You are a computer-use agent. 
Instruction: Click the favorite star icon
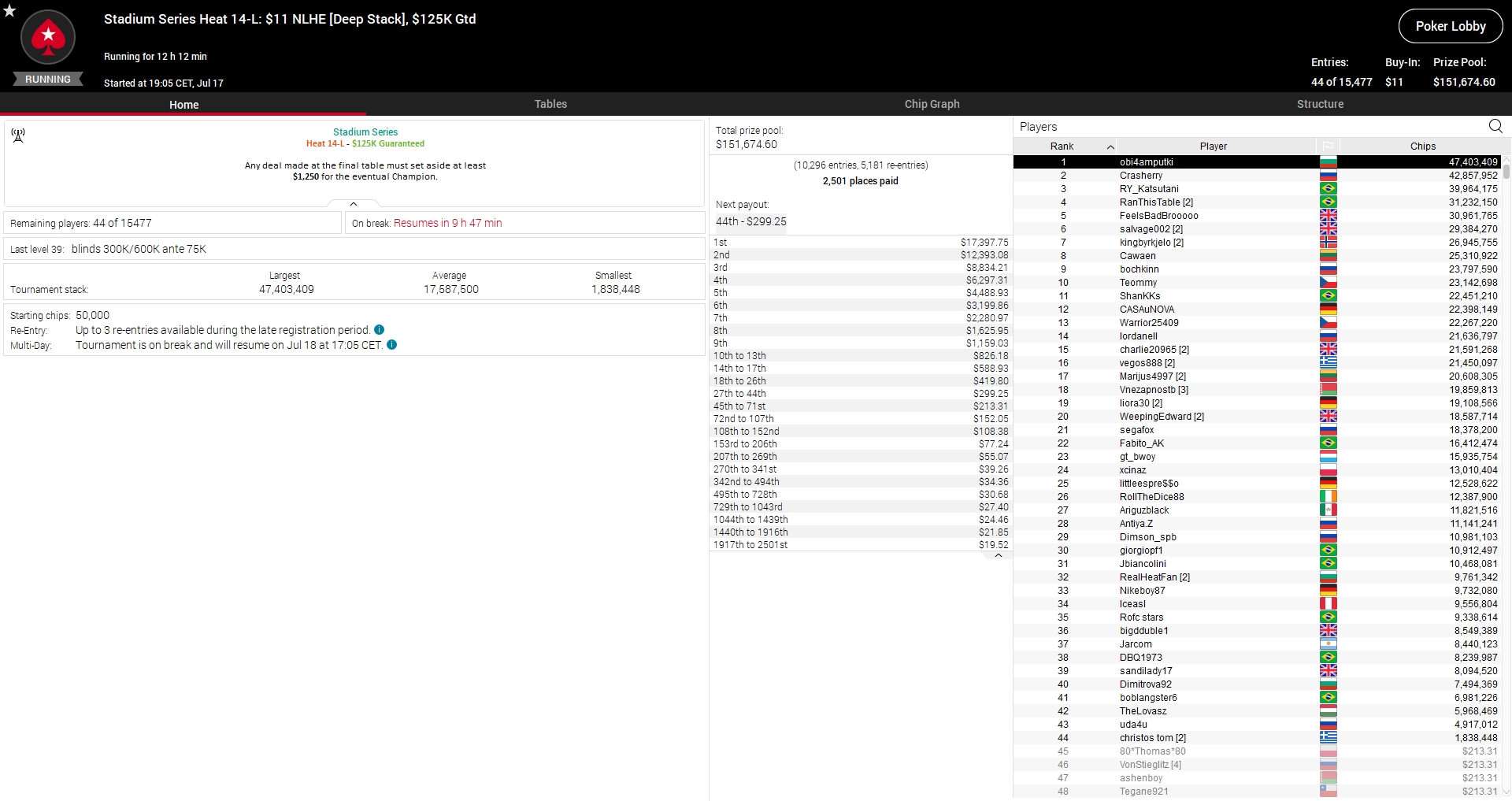9,10
